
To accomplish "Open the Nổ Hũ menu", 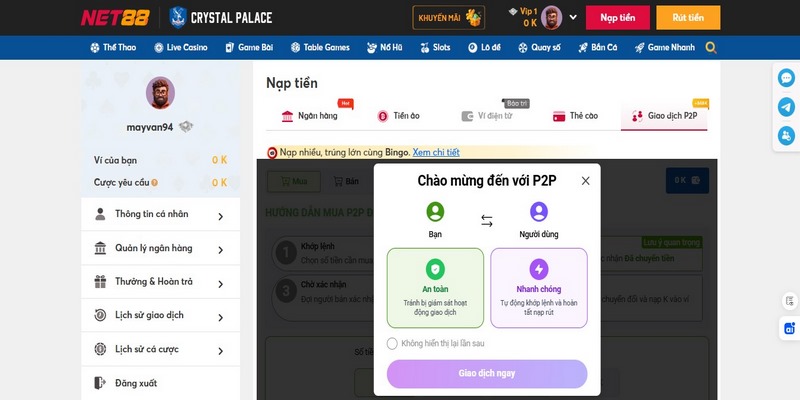I will click(385, 47).
